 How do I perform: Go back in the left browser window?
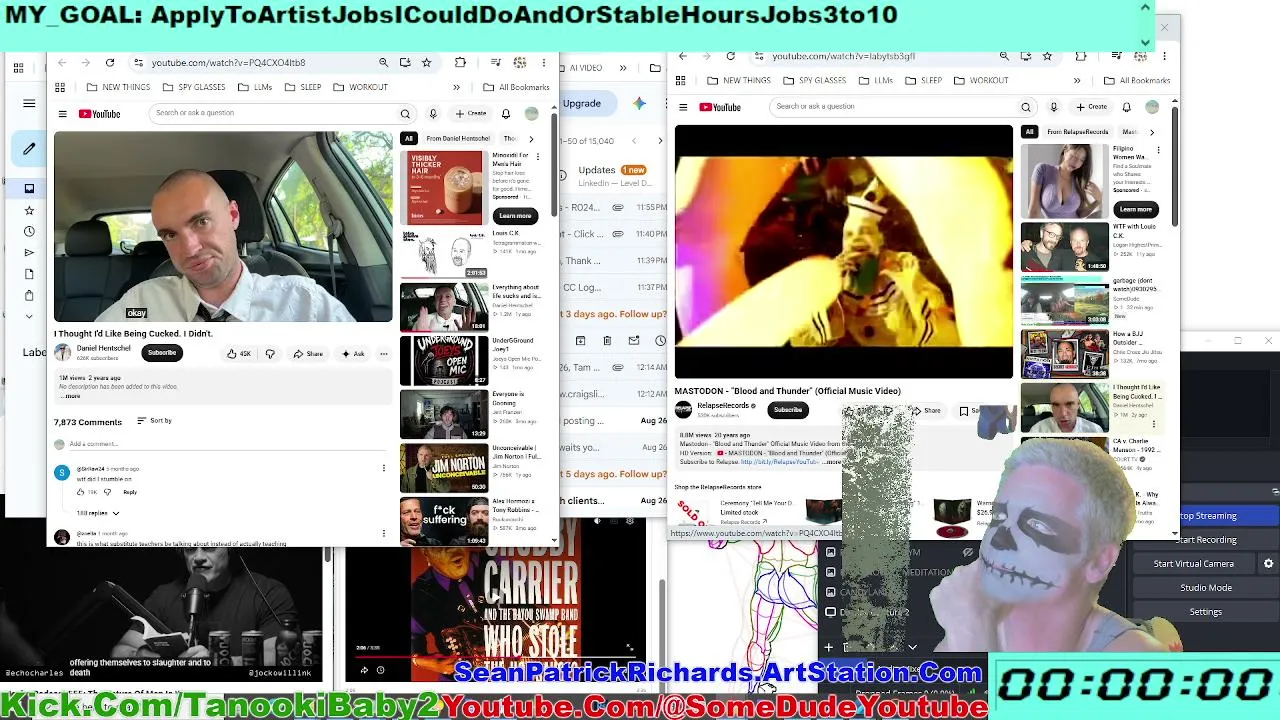point(62,62)
